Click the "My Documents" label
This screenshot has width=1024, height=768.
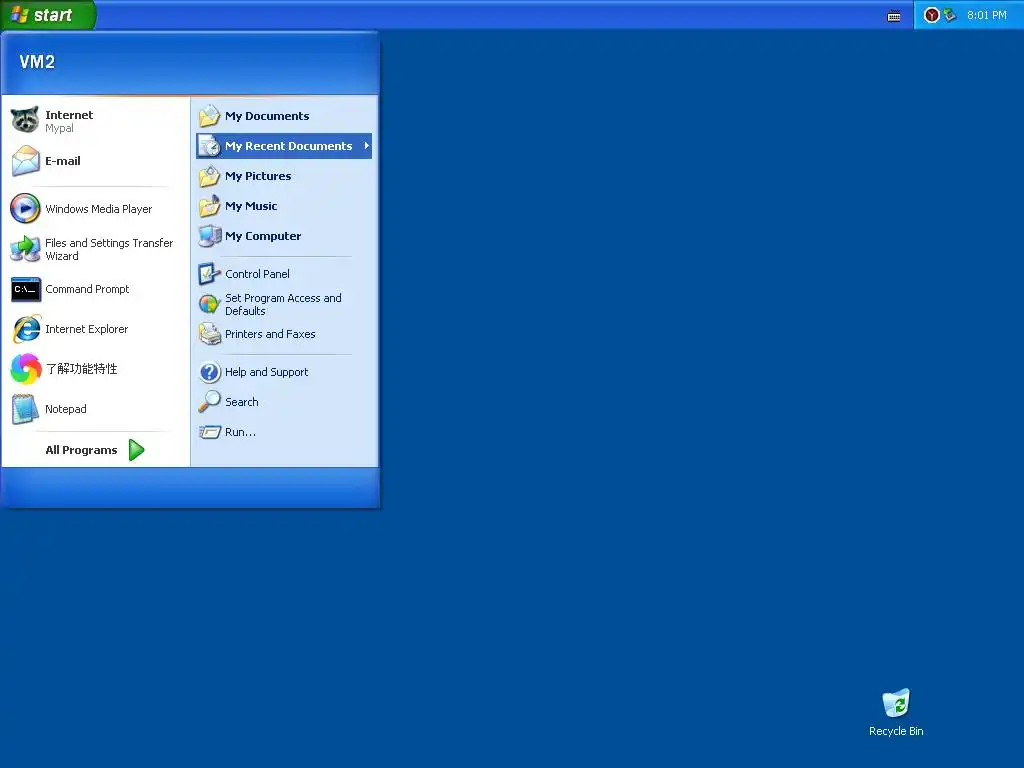click(267, 116)
